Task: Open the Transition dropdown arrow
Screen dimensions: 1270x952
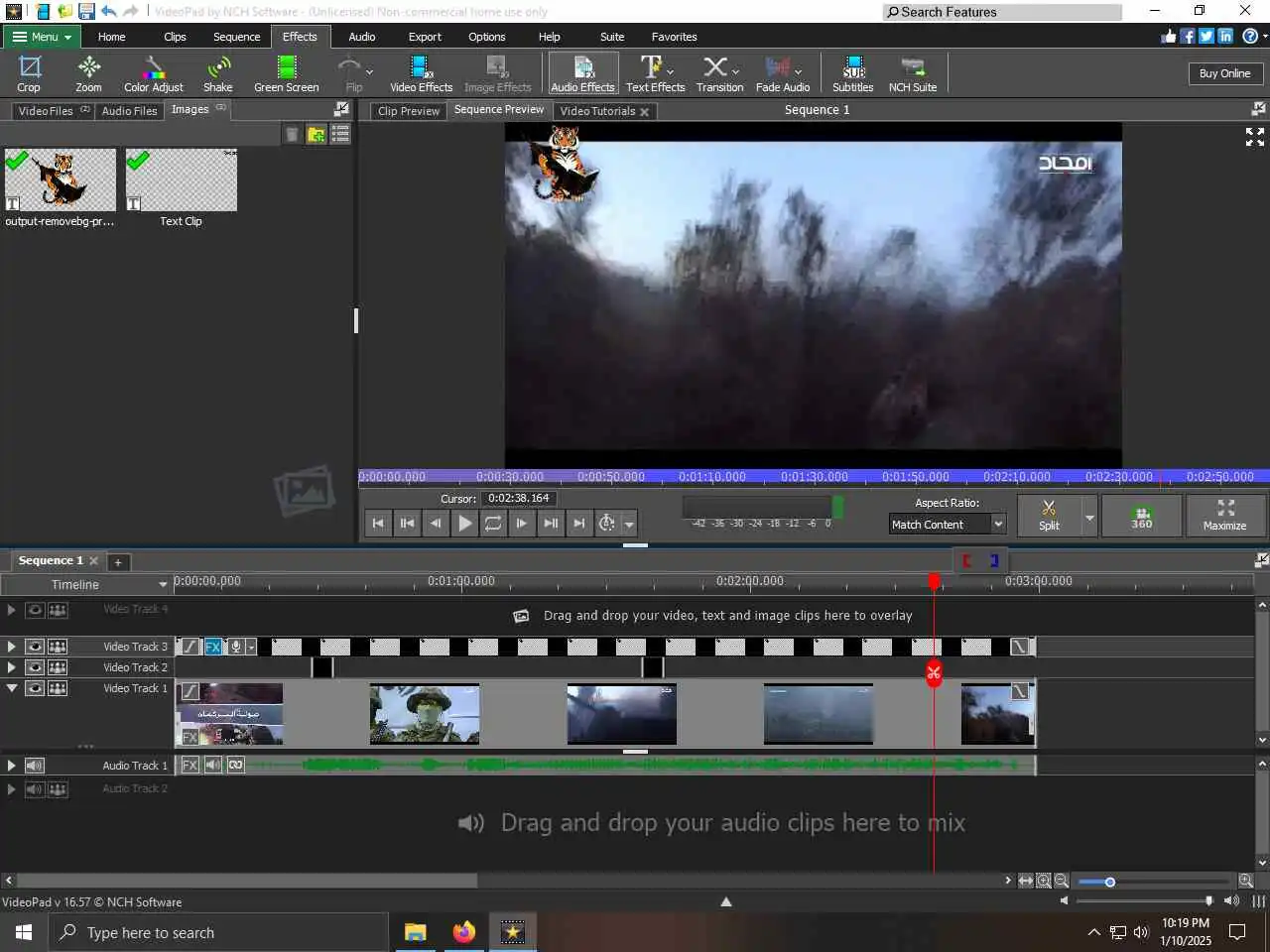Action: pos(735,71)
